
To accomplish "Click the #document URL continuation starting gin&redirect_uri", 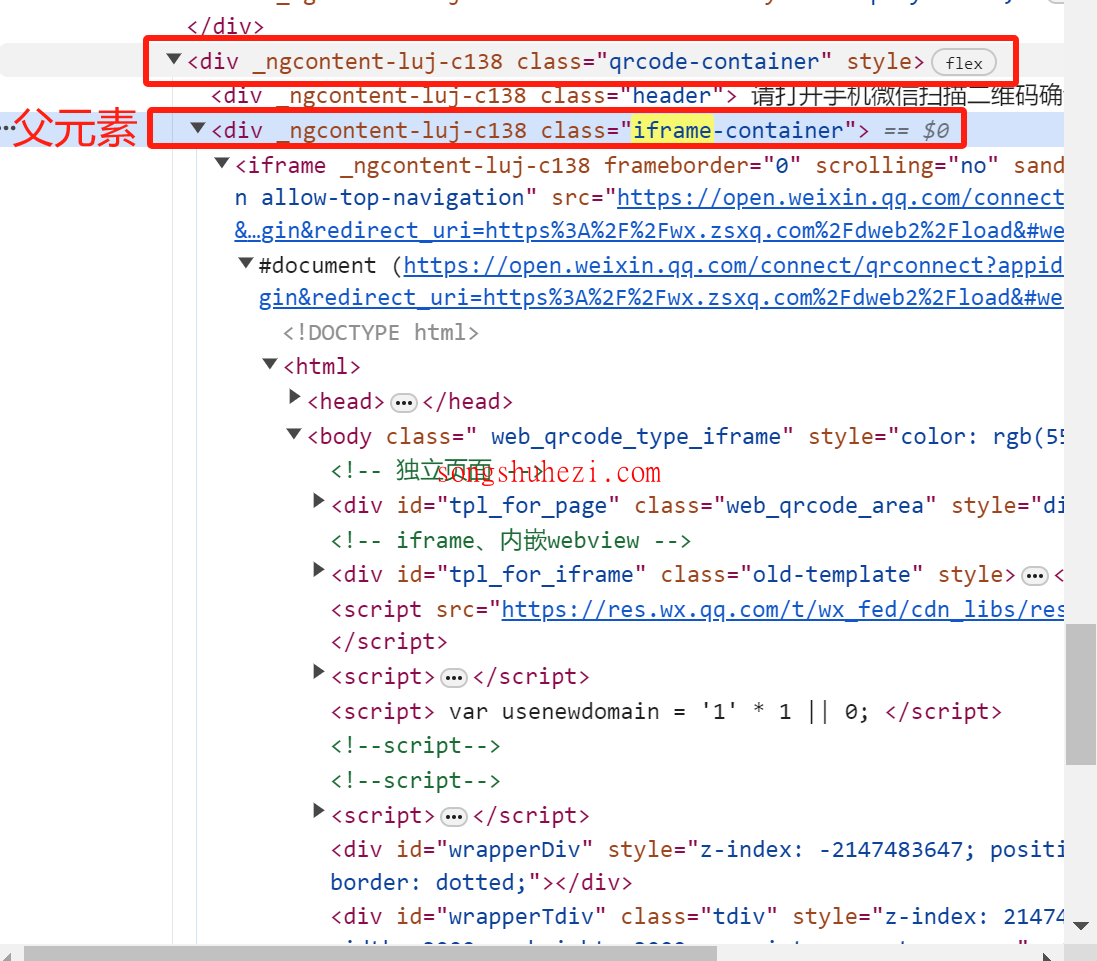I will 661,298.
